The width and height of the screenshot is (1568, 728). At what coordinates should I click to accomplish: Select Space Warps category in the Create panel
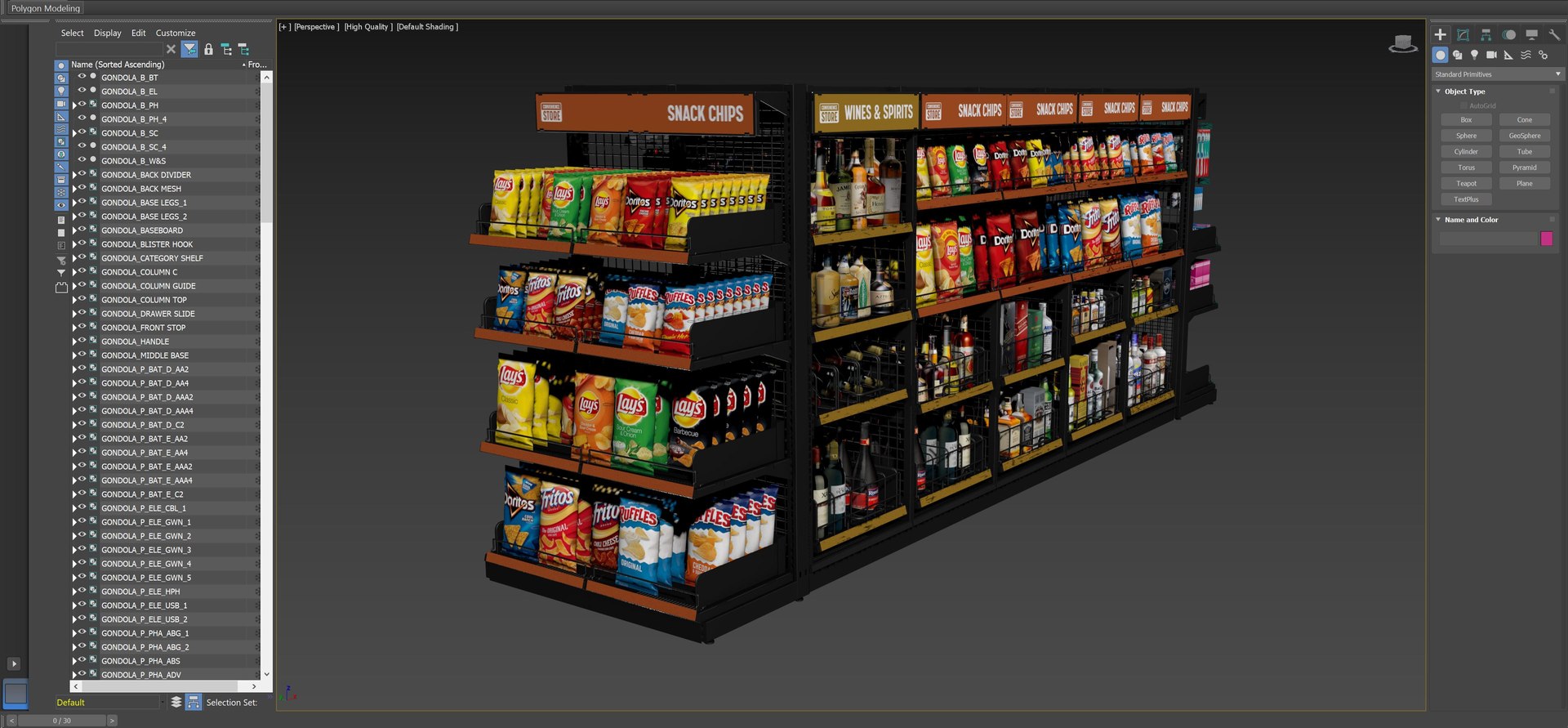coord(1526,55)
